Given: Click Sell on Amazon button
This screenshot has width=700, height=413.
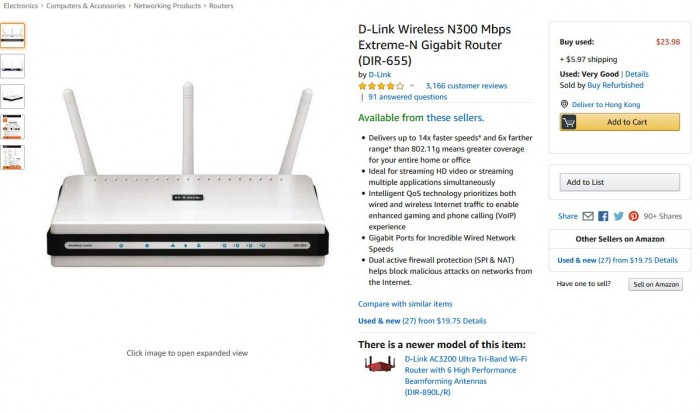Looking at the screenshot, I should (656, 284).
